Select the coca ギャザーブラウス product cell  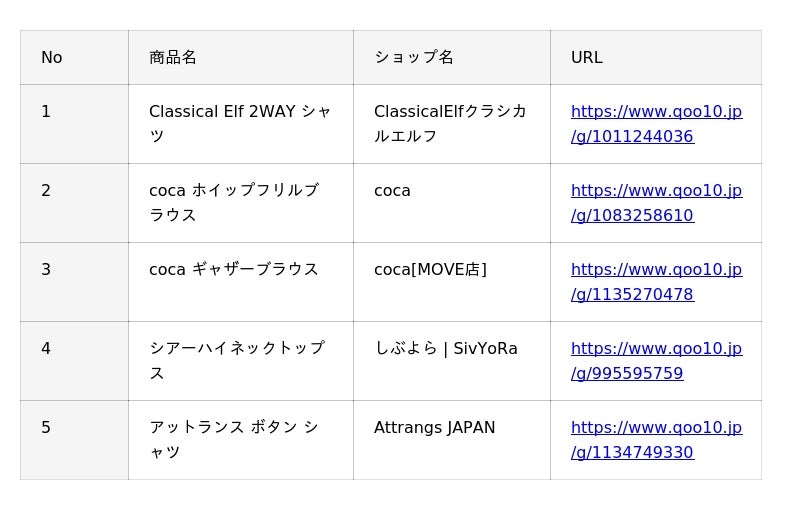click(x=234, y=270)
